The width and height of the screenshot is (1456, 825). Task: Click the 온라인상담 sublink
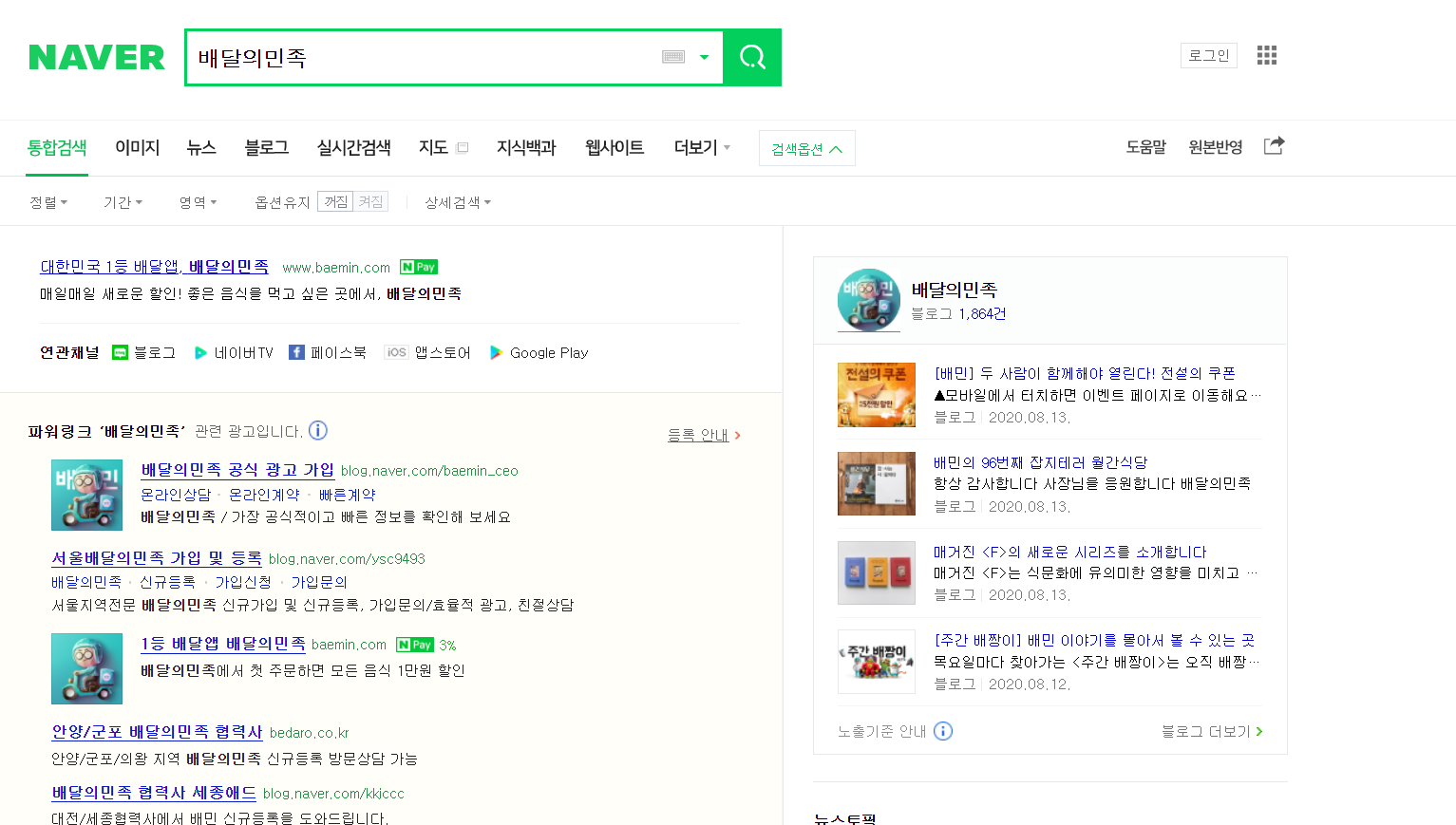pyautogui.click(x=176, y=495)
